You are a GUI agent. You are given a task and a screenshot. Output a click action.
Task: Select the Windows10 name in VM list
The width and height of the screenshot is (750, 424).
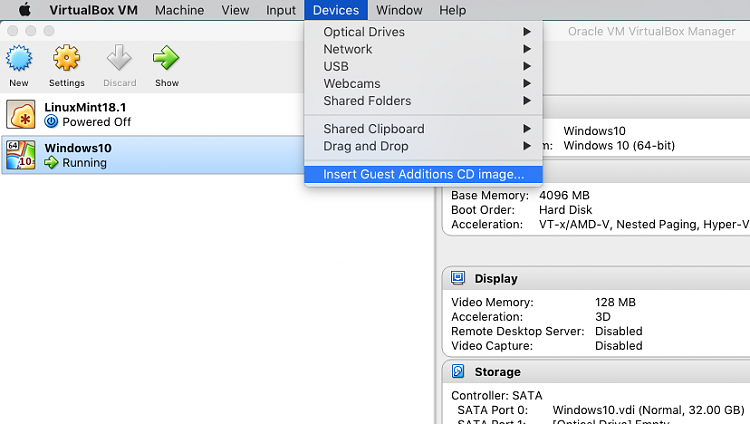78,148
